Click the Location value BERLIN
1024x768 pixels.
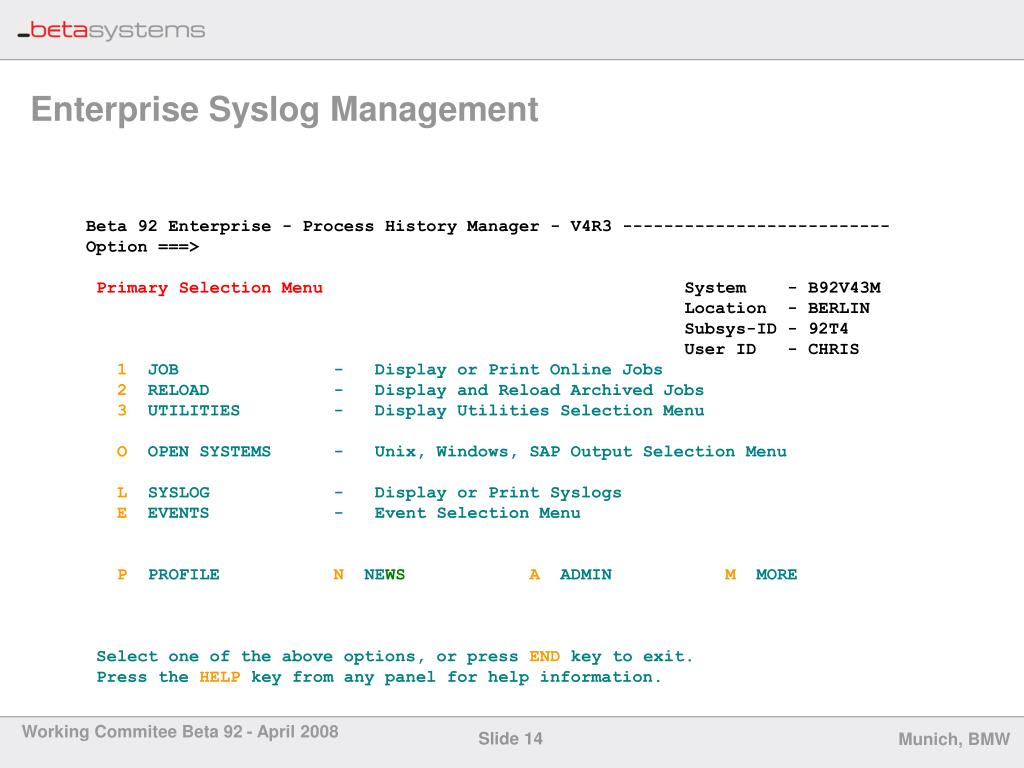pos(839,308)
